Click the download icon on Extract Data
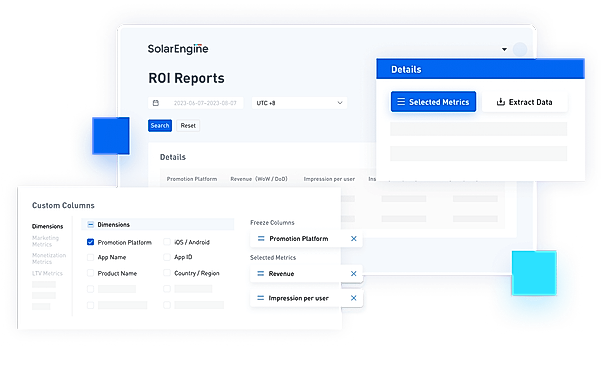This screenshot has height=368, width=601. point(501,102)
